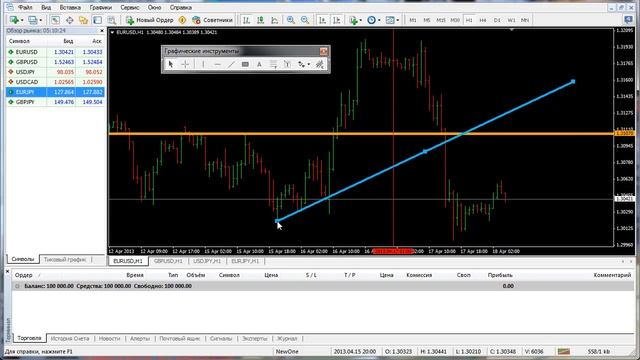Select the text label tool
Image resolution: width=640 pixels, height=360 pixels.
click(x=287, y=64)
